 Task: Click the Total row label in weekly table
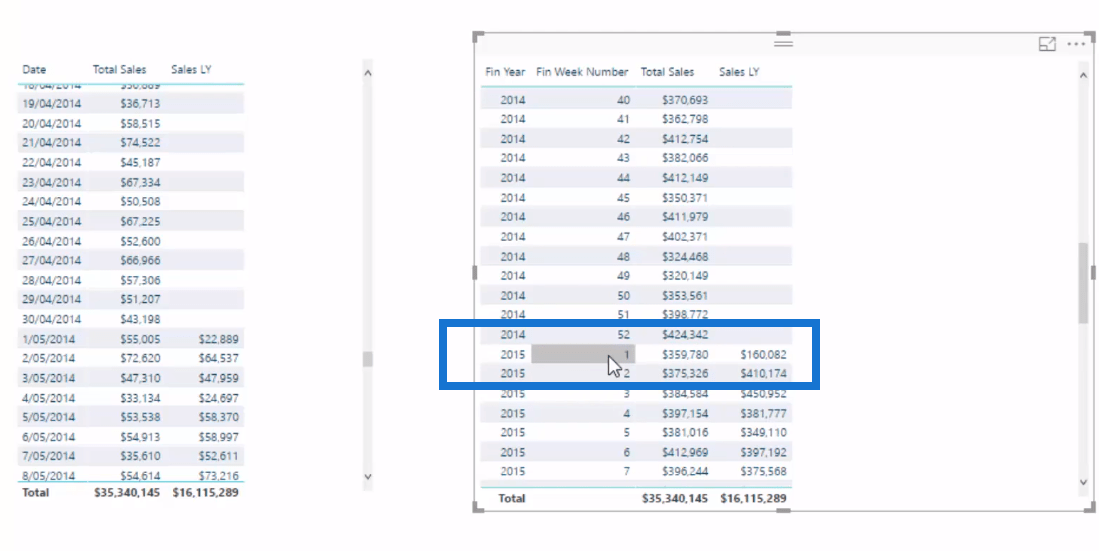pyautogui.click(x=512, y=498)
